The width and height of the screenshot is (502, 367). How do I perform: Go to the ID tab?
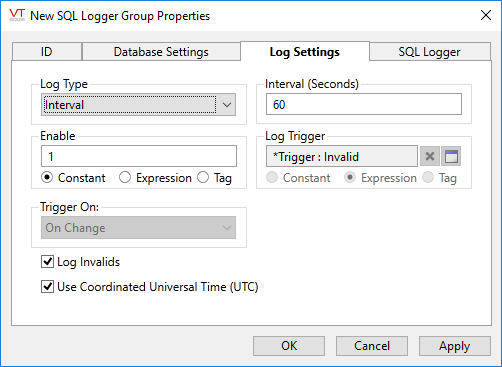[47, 52]
